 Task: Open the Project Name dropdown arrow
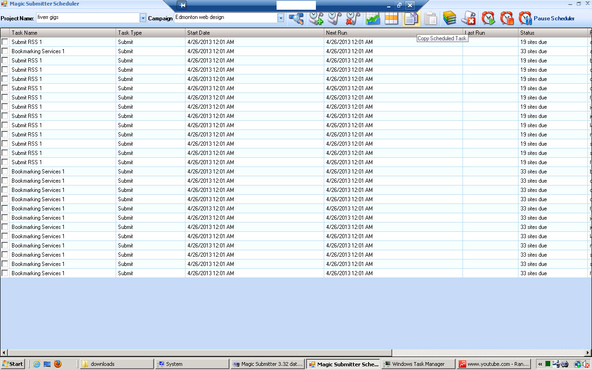[143, 18]
